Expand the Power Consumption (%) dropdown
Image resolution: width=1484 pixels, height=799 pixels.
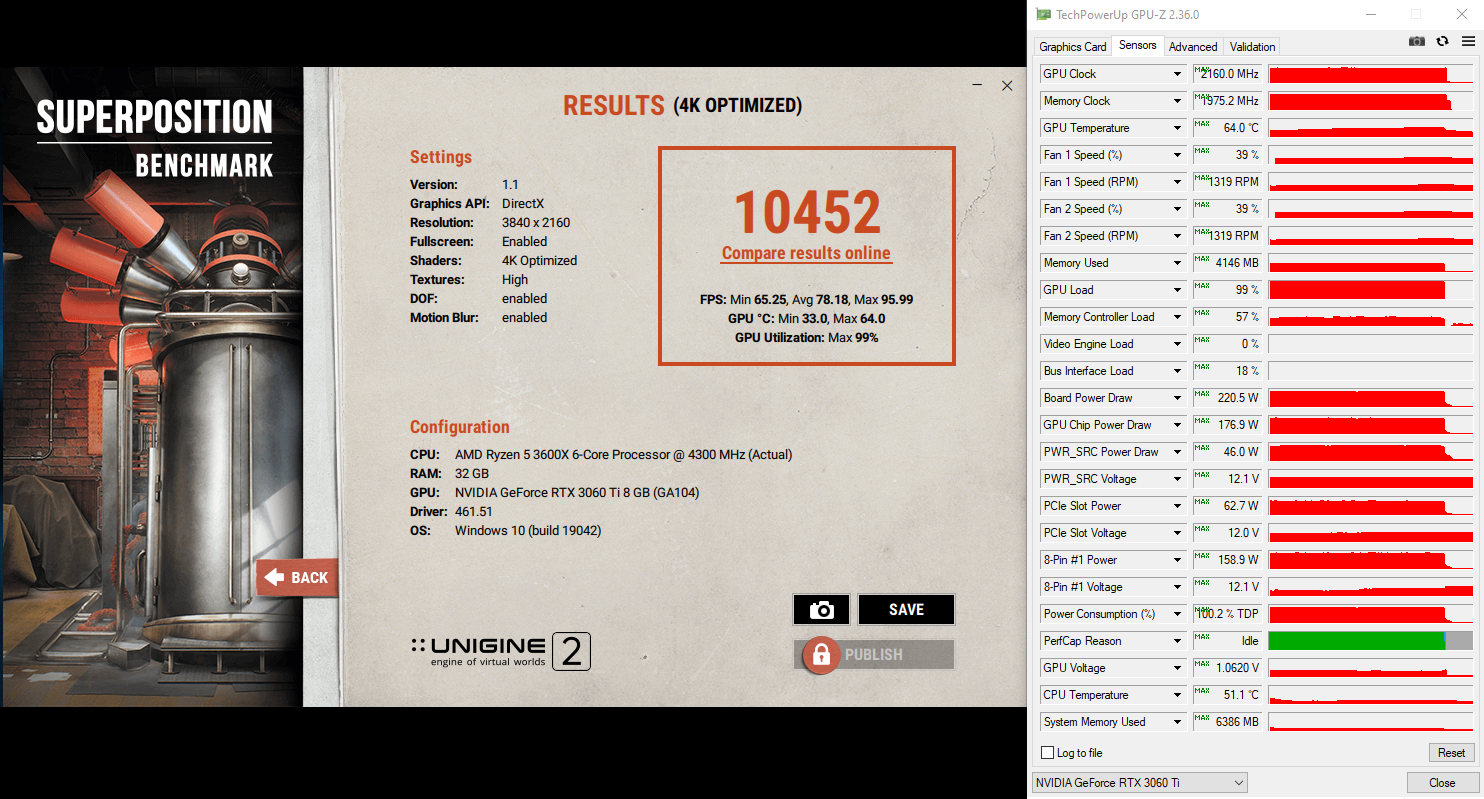(1177, 614)
